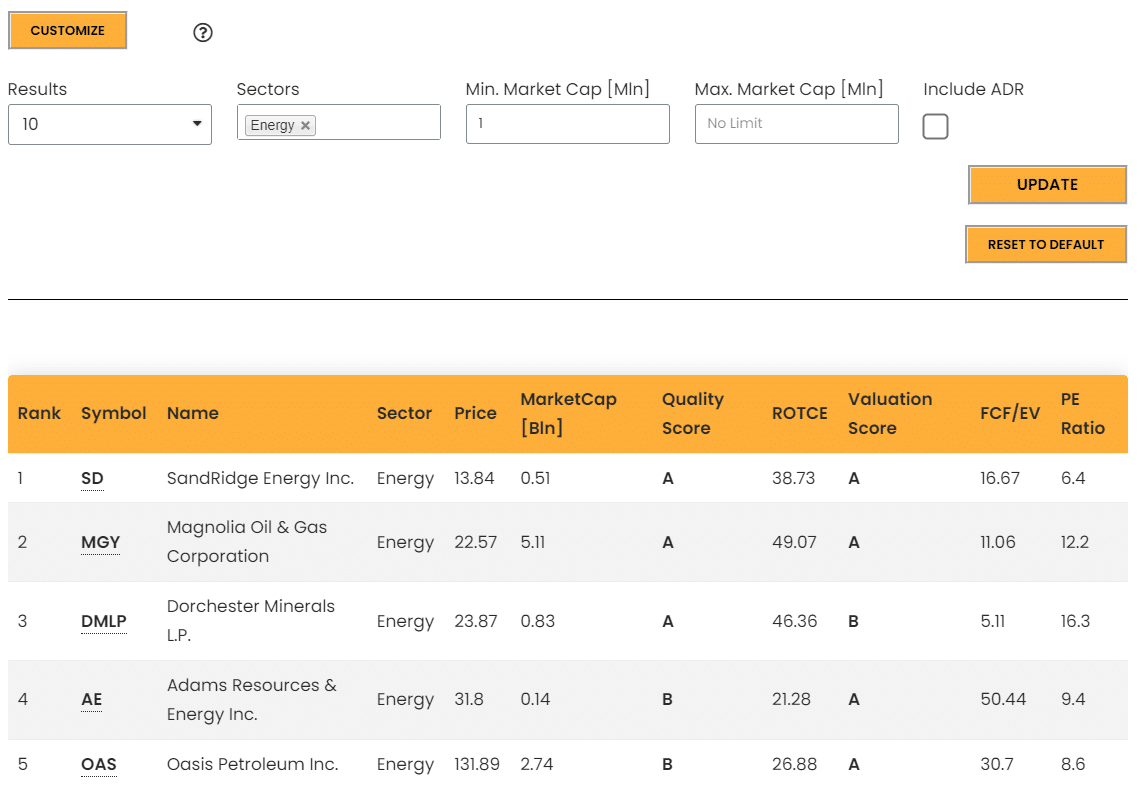Enable the Include ADR checkbox
This screenshot has height=787, width=1144.
coord(935,126)
